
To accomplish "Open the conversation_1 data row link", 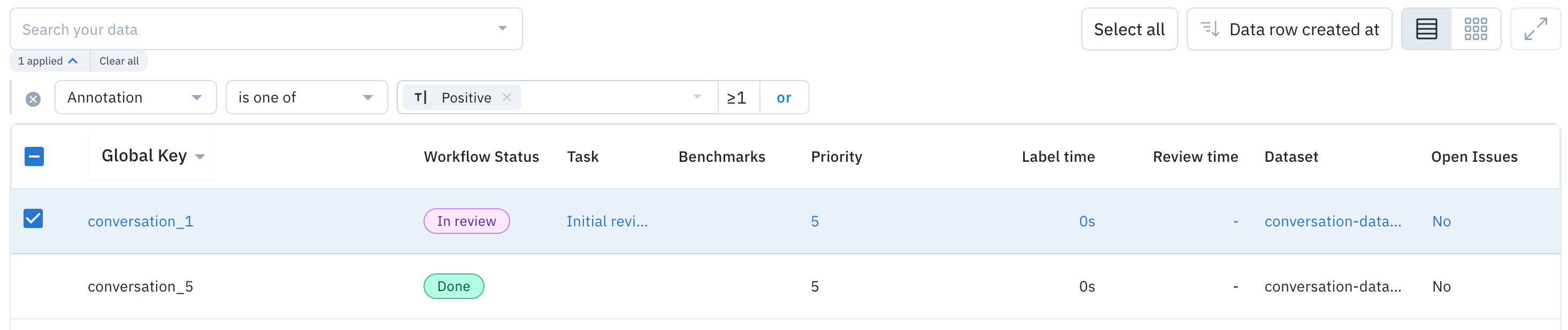I will (140, 221).
